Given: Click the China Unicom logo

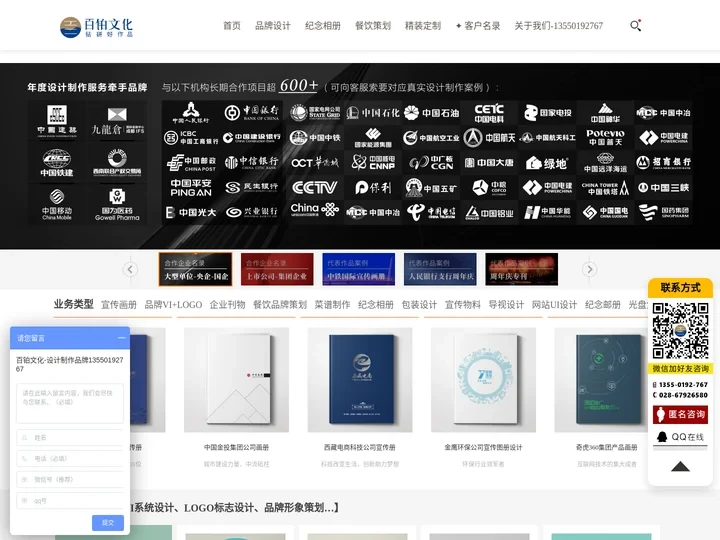Looking at the screenshot, I should (315, 210).
